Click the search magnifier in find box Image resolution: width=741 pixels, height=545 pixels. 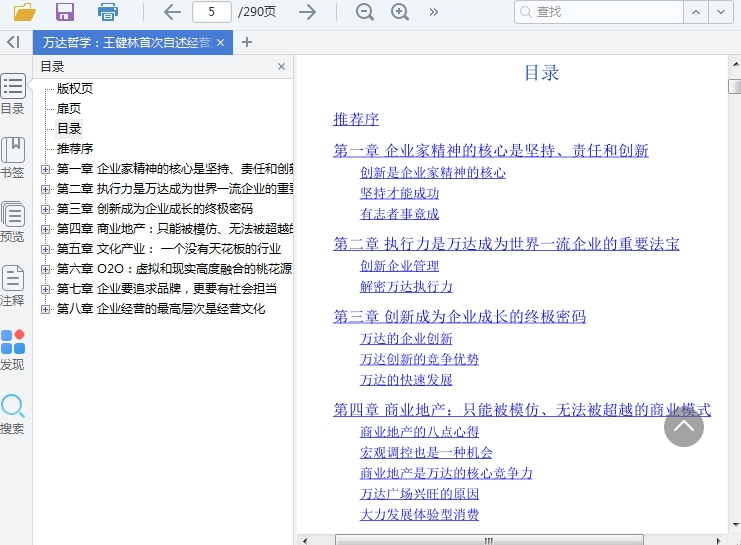coord(526,12)
